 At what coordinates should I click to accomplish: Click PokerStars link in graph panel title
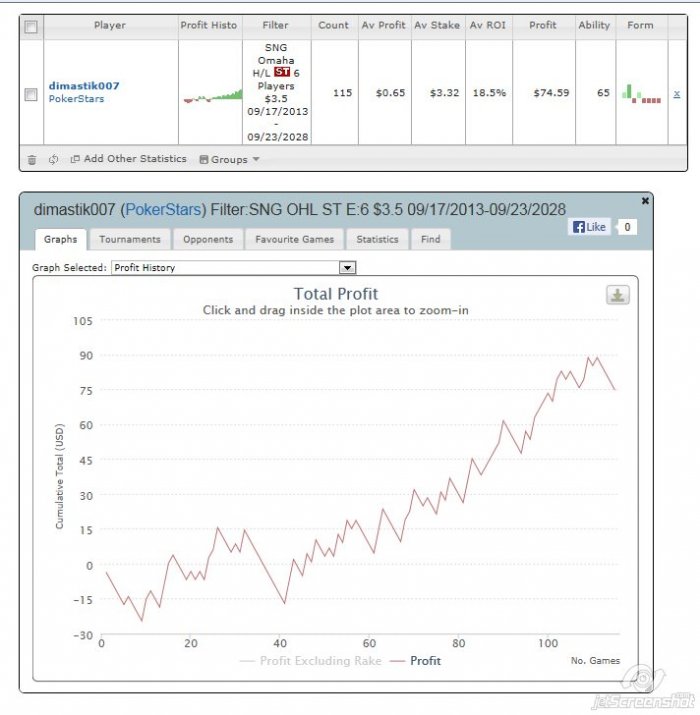pyautogui.click(x=163, y=210)
